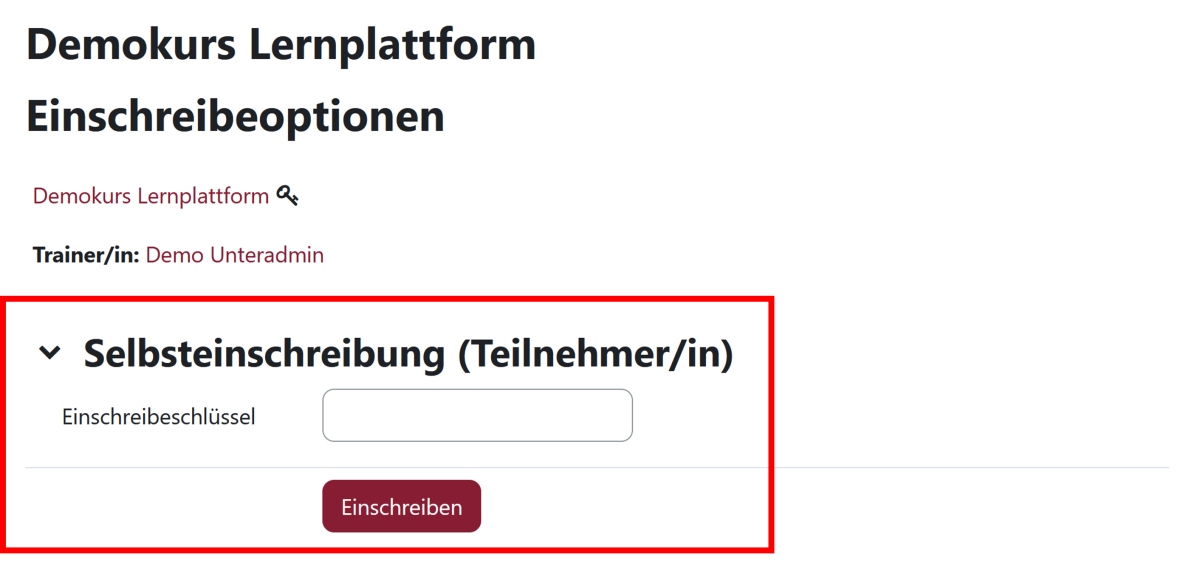Click the Selbsteinschreibung (Teilnehmer/in) heading
1200x564 pixels.
point(408,354)
